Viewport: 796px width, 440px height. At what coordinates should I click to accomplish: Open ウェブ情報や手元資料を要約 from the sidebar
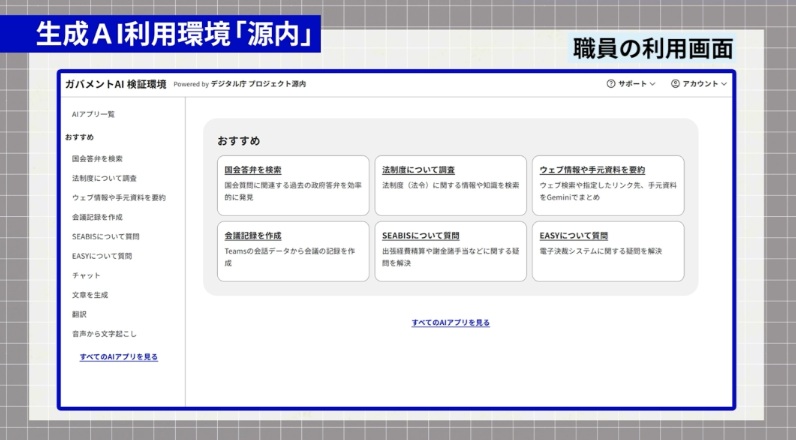click(118, 197)
